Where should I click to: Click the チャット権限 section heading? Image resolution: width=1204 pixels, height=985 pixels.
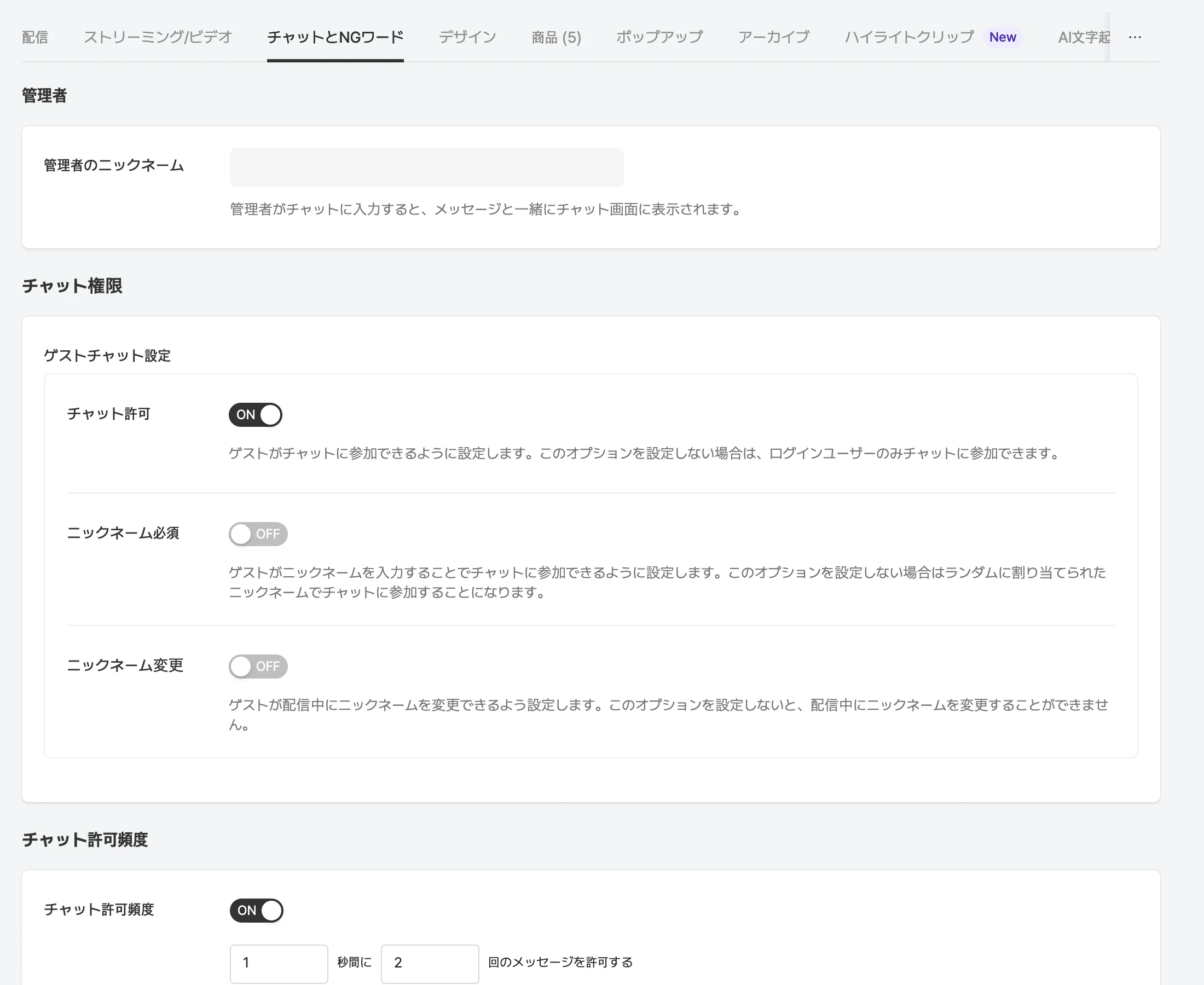click(x=72, y=286)
